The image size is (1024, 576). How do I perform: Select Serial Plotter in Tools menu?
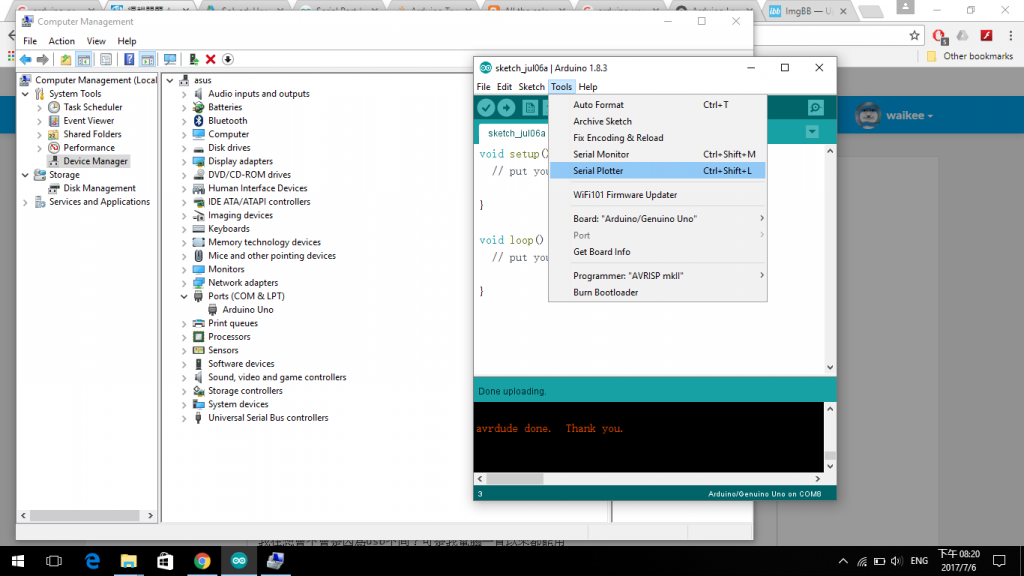658,170
